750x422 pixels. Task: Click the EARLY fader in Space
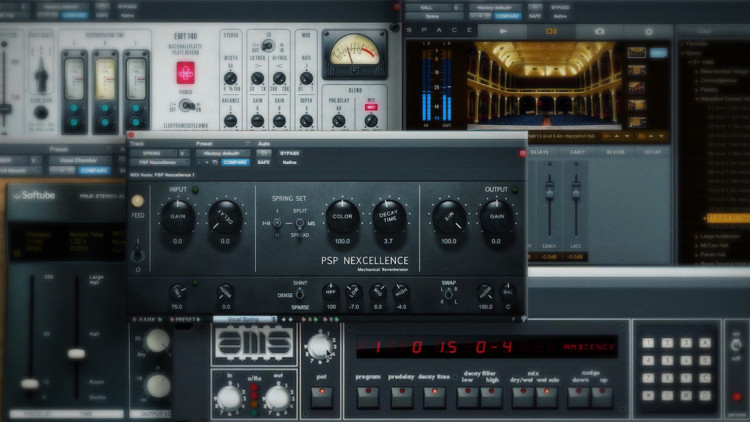(550, 192)
